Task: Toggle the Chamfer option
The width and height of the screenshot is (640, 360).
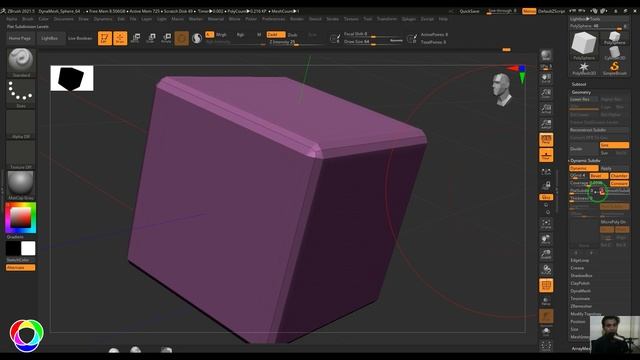Action: click(x=619, y=176)
